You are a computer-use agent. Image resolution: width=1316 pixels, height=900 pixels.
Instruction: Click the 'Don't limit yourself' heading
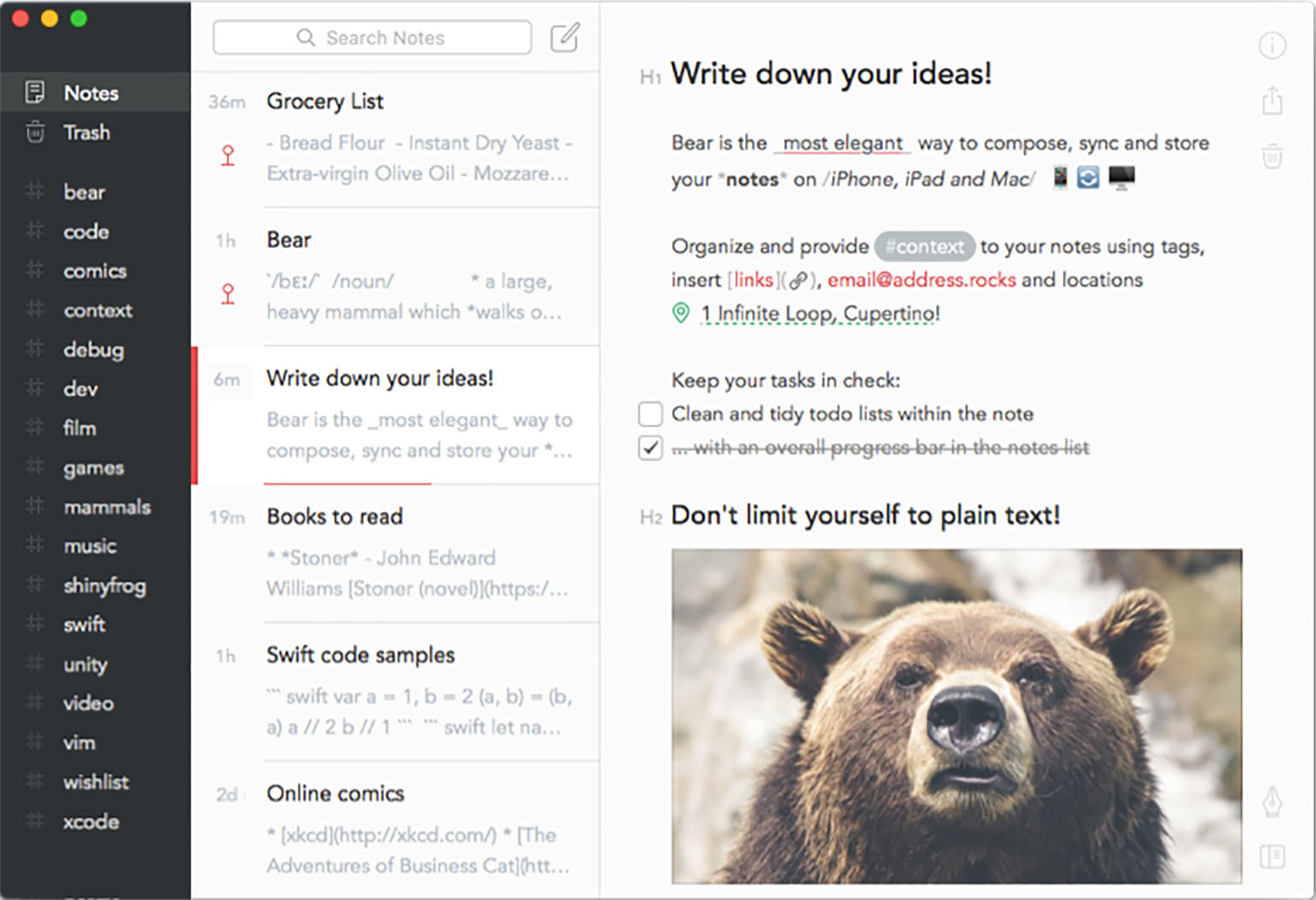point(865,516)
